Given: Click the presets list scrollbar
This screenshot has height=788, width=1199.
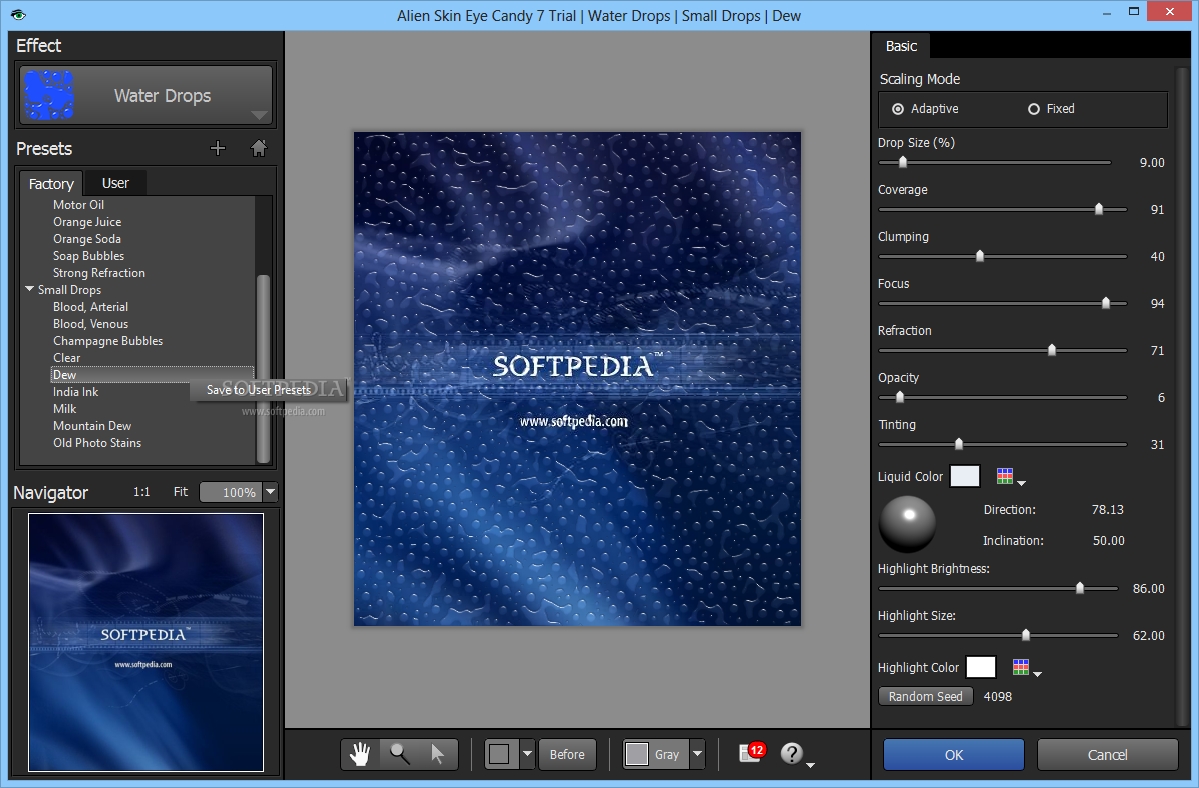Looking at the screenshot, I should 263,368.
